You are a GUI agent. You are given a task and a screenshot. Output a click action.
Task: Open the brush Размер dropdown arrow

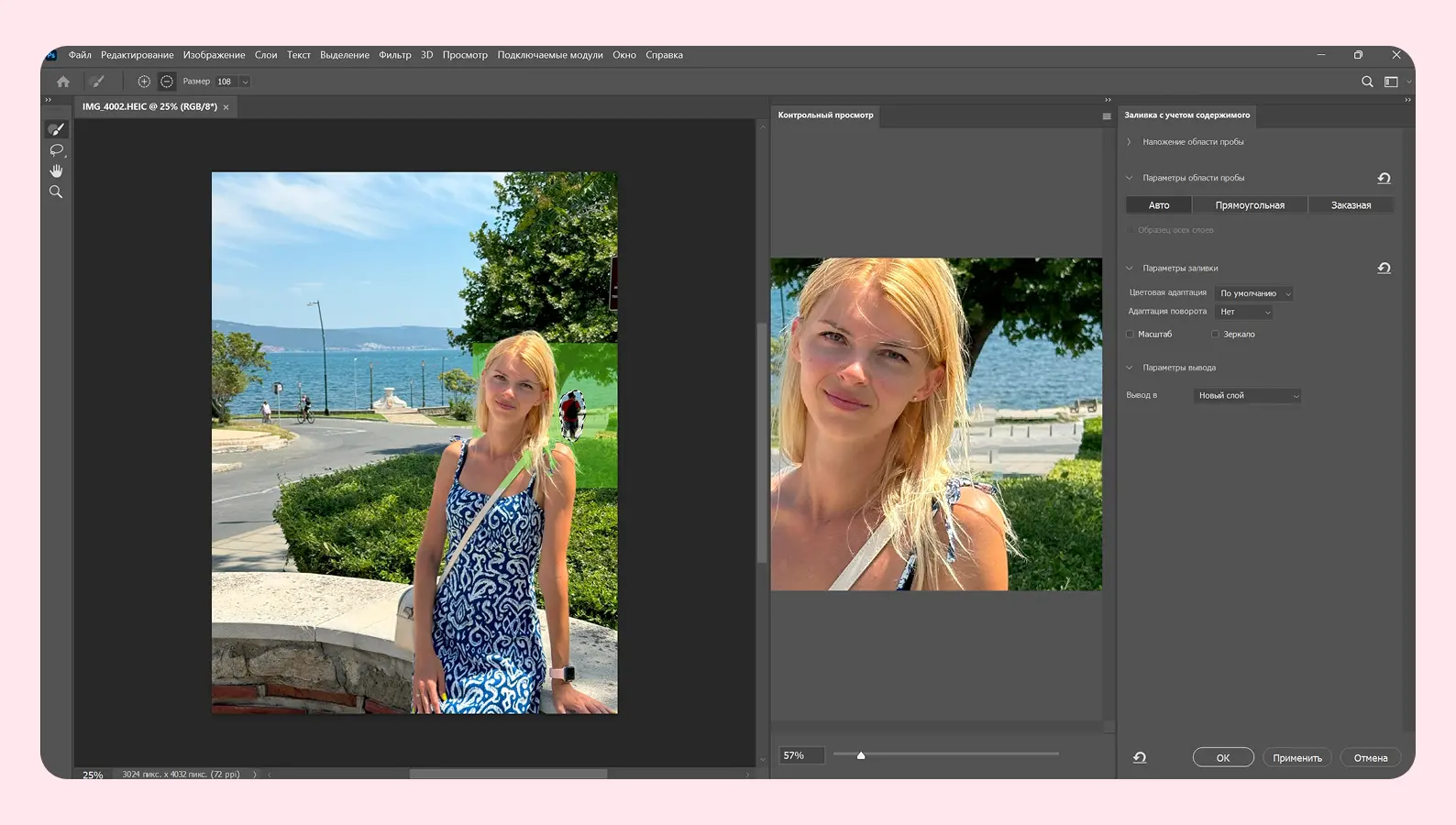245,82
